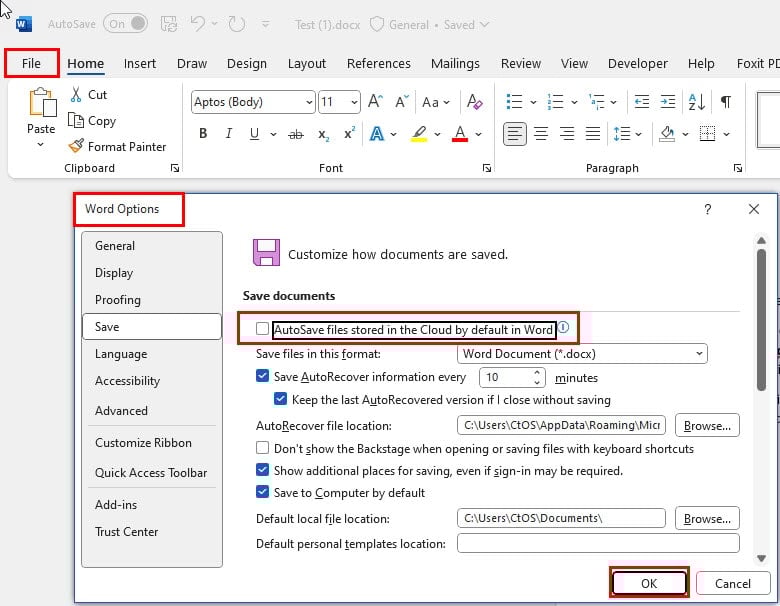Center align the text
The width and height of the screenshot is (780, 606).
tap(541, 133)
